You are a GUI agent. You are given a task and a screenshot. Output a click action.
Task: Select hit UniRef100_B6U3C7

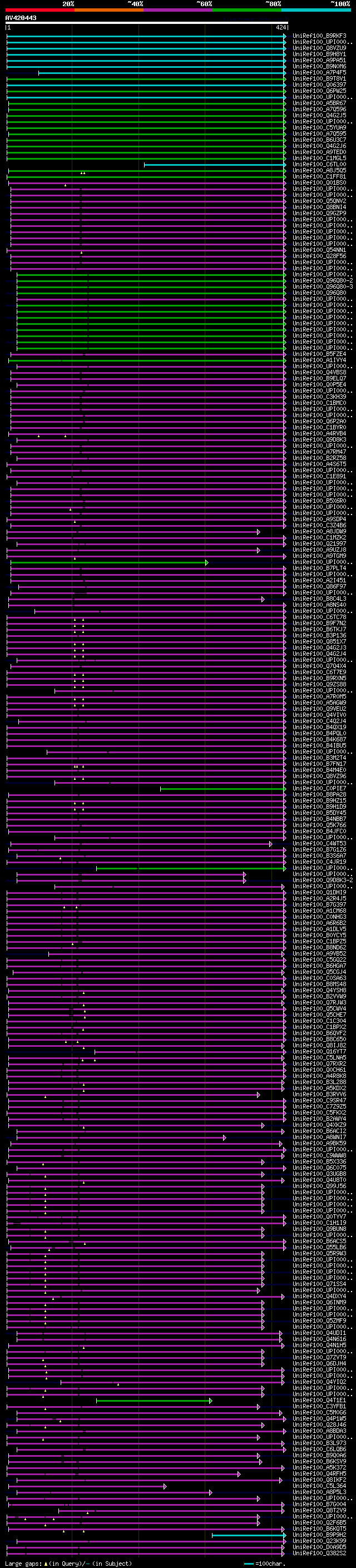tap(319, 140)
